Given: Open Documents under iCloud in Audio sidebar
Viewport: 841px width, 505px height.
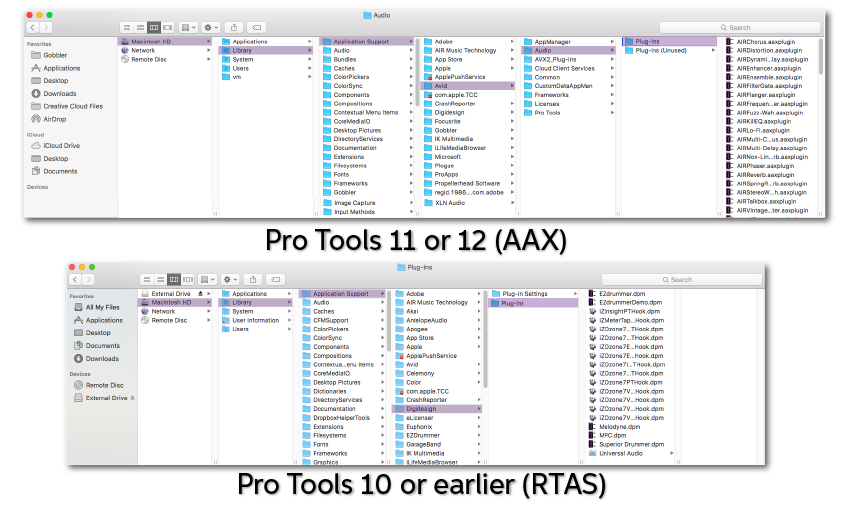Looking at the screenshot, I should point(54,171).
